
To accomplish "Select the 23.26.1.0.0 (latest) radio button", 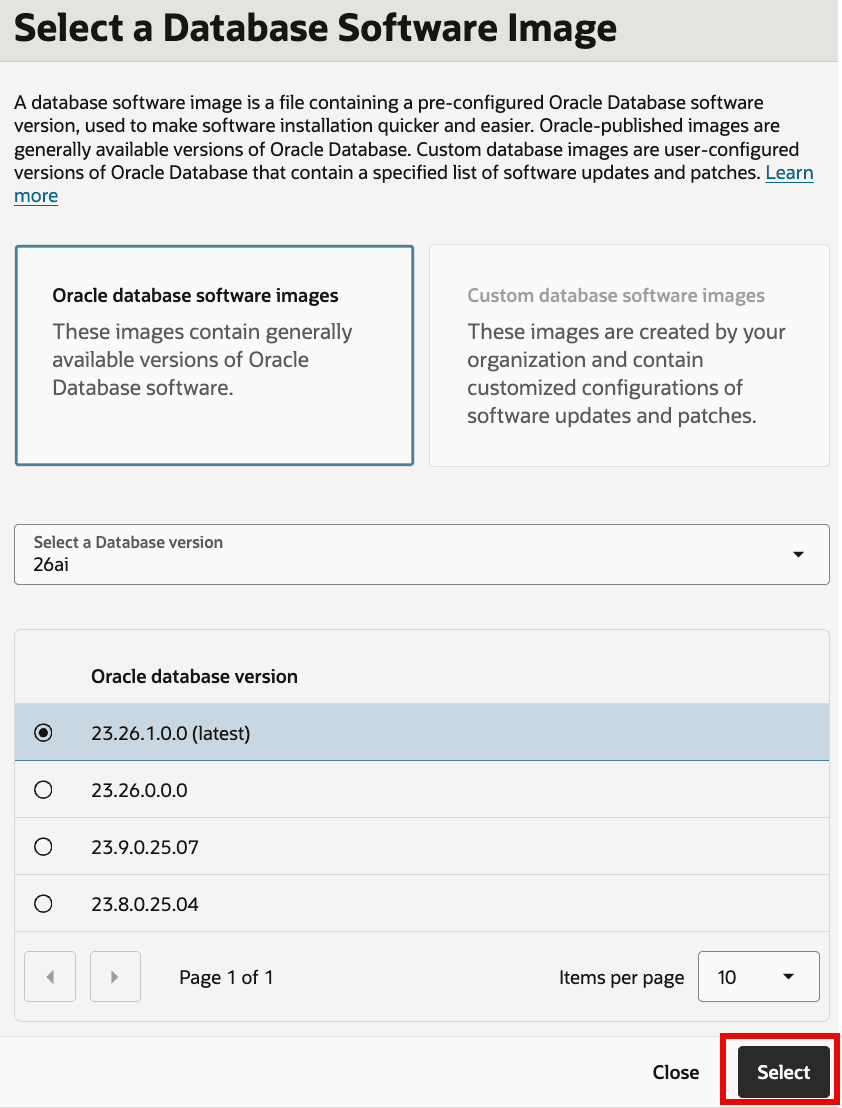I will 43,733.
